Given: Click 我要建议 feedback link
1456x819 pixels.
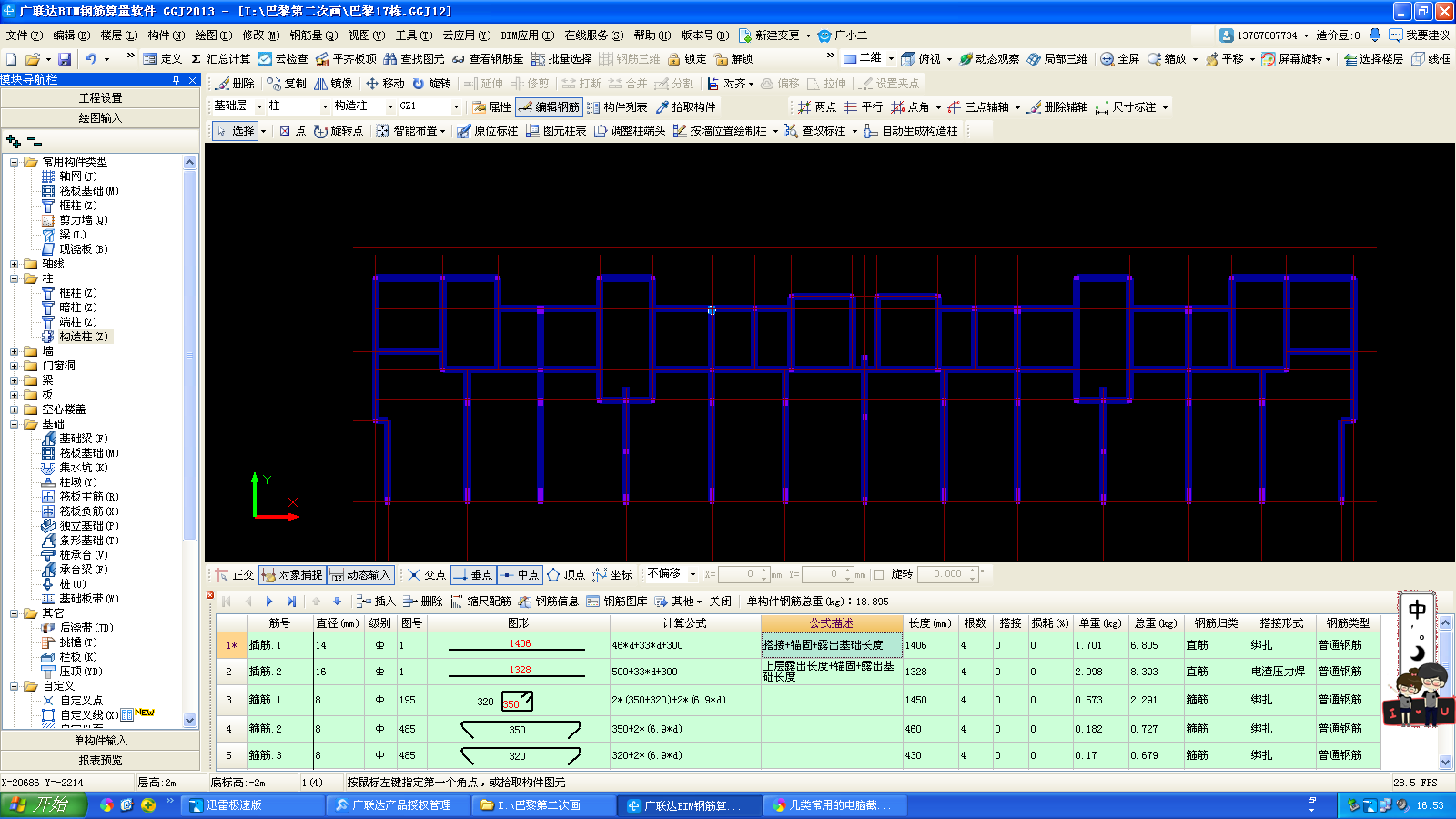Looking at the screenshot, I should point(1420,35).
